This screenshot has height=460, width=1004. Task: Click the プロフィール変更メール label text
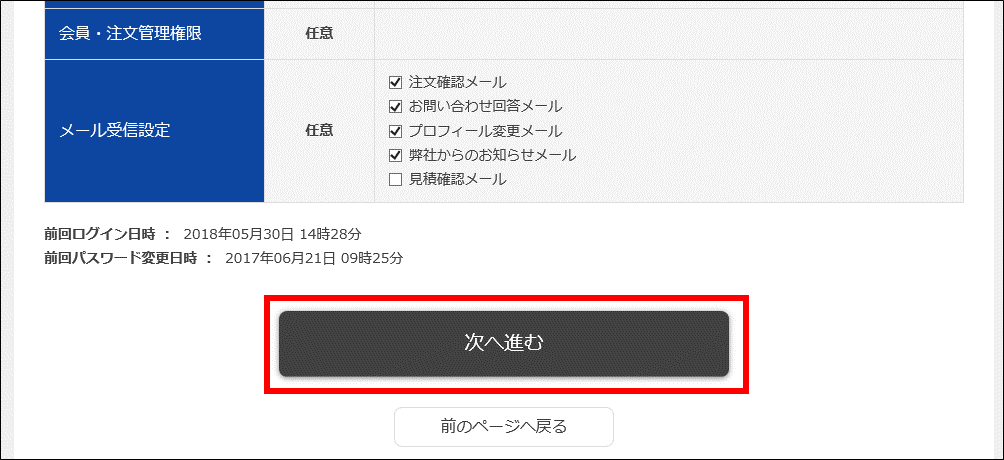pyautogui.click(x=485, y=131)
